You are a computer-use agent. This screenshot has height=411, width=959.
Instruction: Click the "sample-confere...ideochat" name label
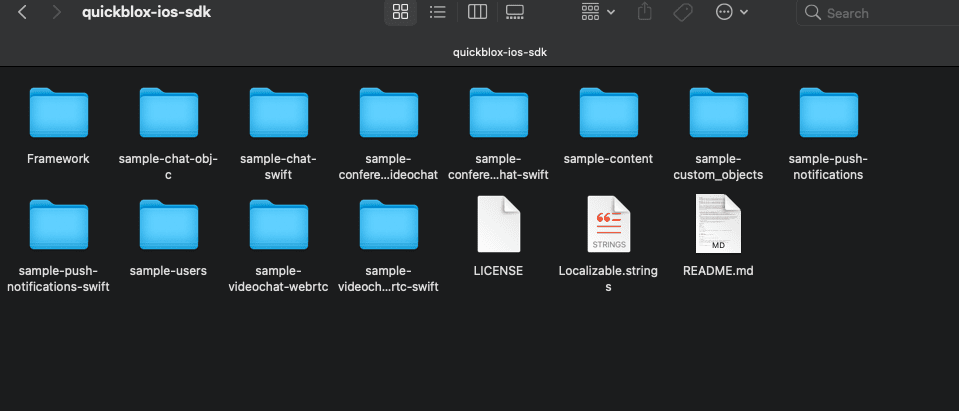click(x=388, y=167)
